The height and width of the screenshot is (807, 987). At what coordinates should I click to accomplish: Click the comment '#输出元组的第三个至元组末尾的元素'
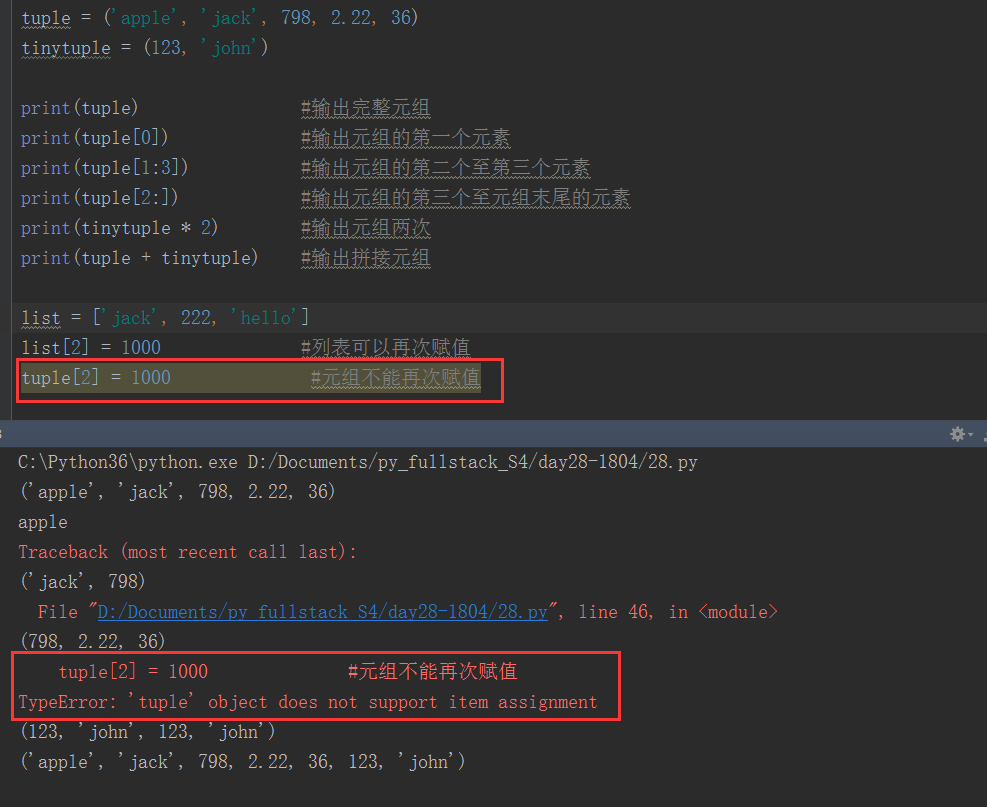tap(466, 198)
